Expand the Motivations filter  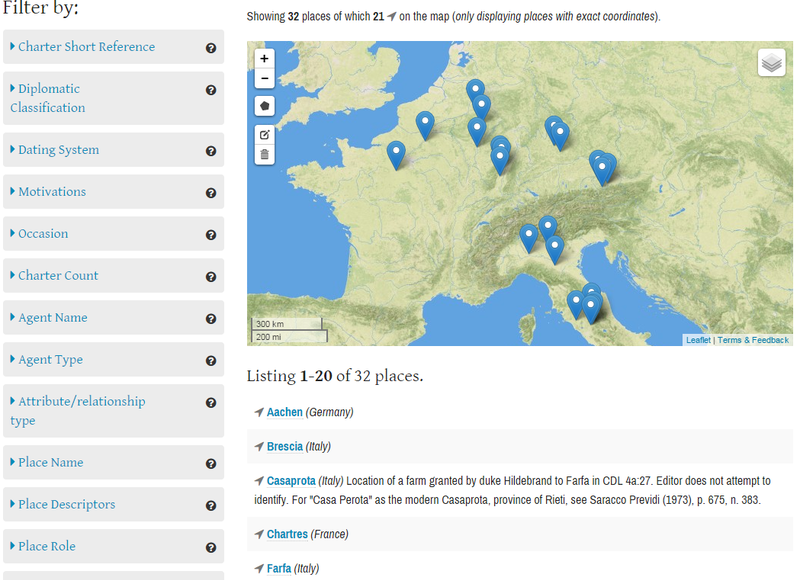click(x=52, y=192)
